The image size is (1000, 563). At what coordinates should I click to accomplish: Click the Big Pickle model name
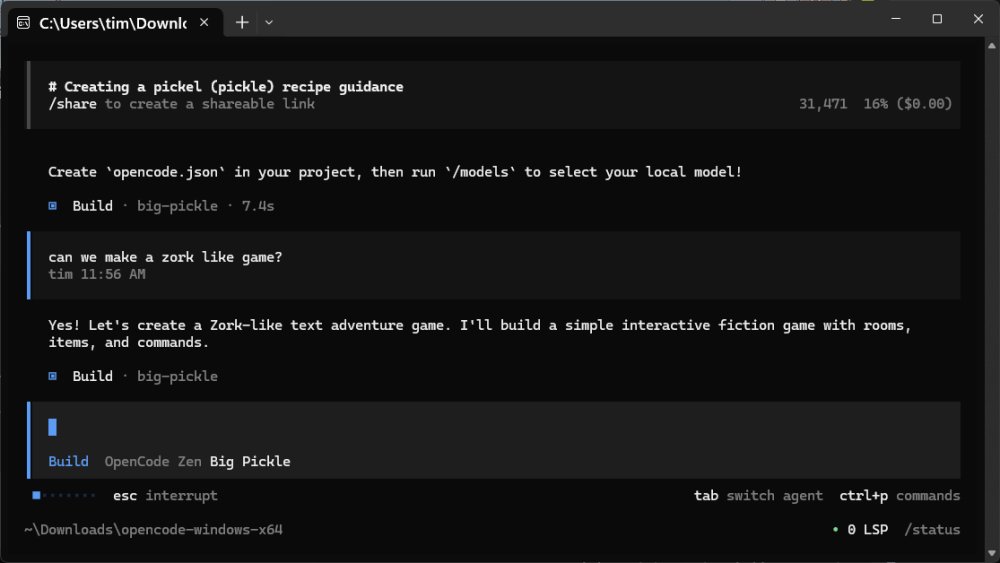click(250, 461)
